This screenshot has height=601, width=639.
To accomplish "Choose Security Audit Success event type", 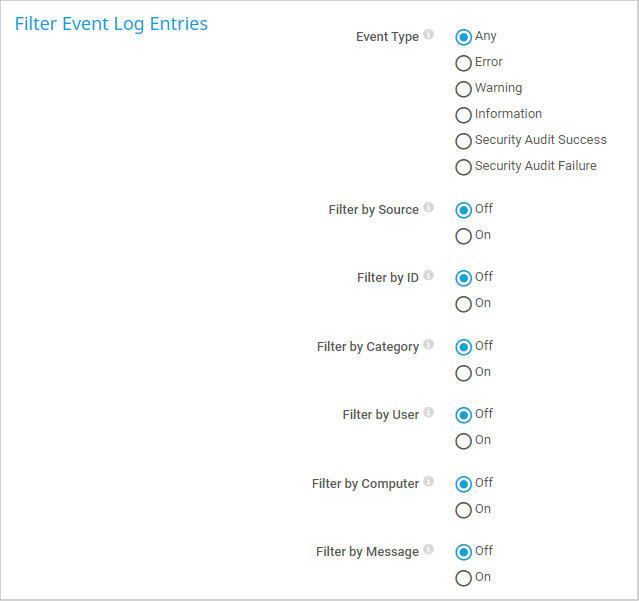I will point(463,141).
